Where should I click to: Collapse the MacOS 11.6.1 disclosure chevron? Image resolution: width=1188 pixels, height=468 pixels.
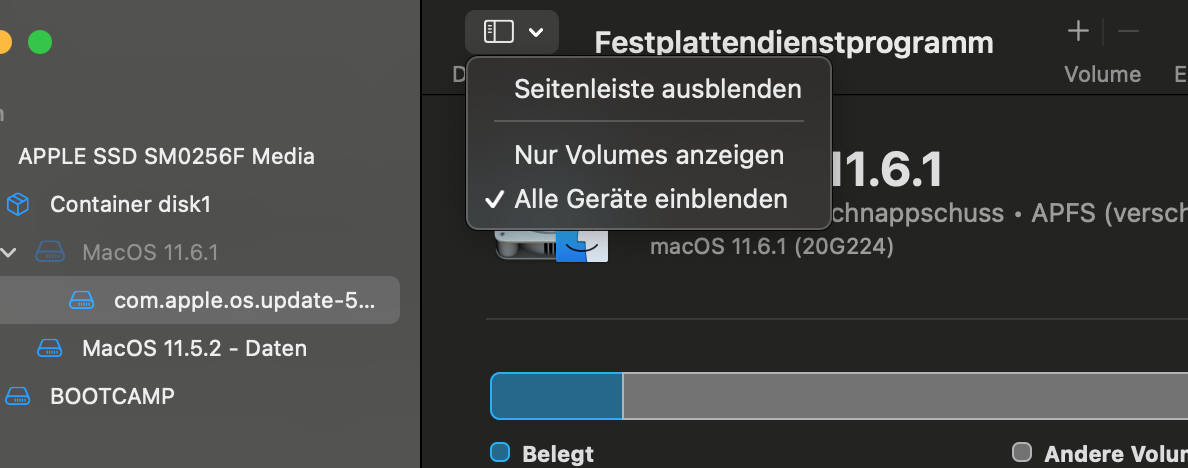[9, 252]
